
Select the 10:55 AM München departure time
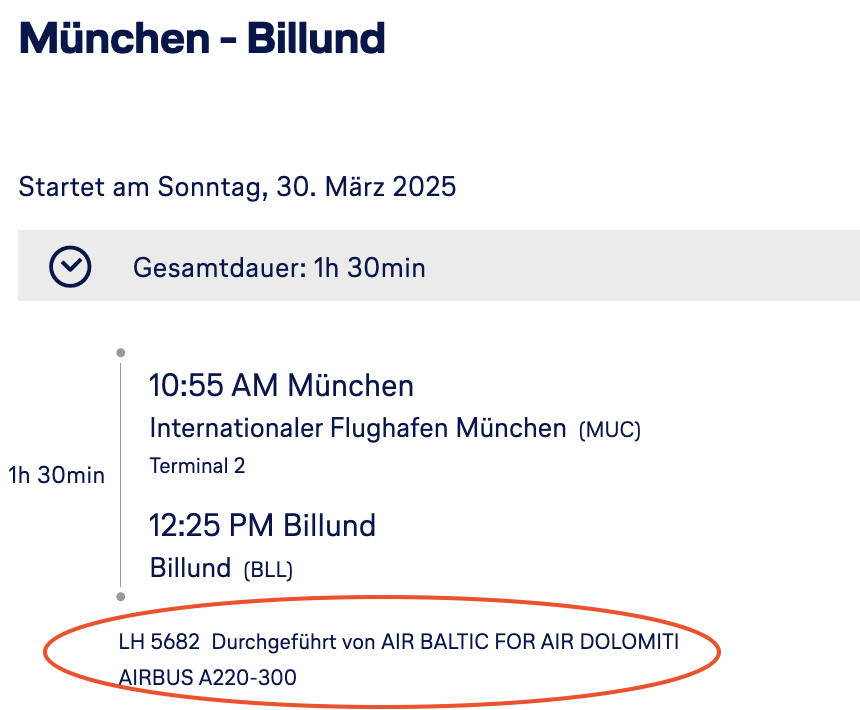[x=281, y=385]
